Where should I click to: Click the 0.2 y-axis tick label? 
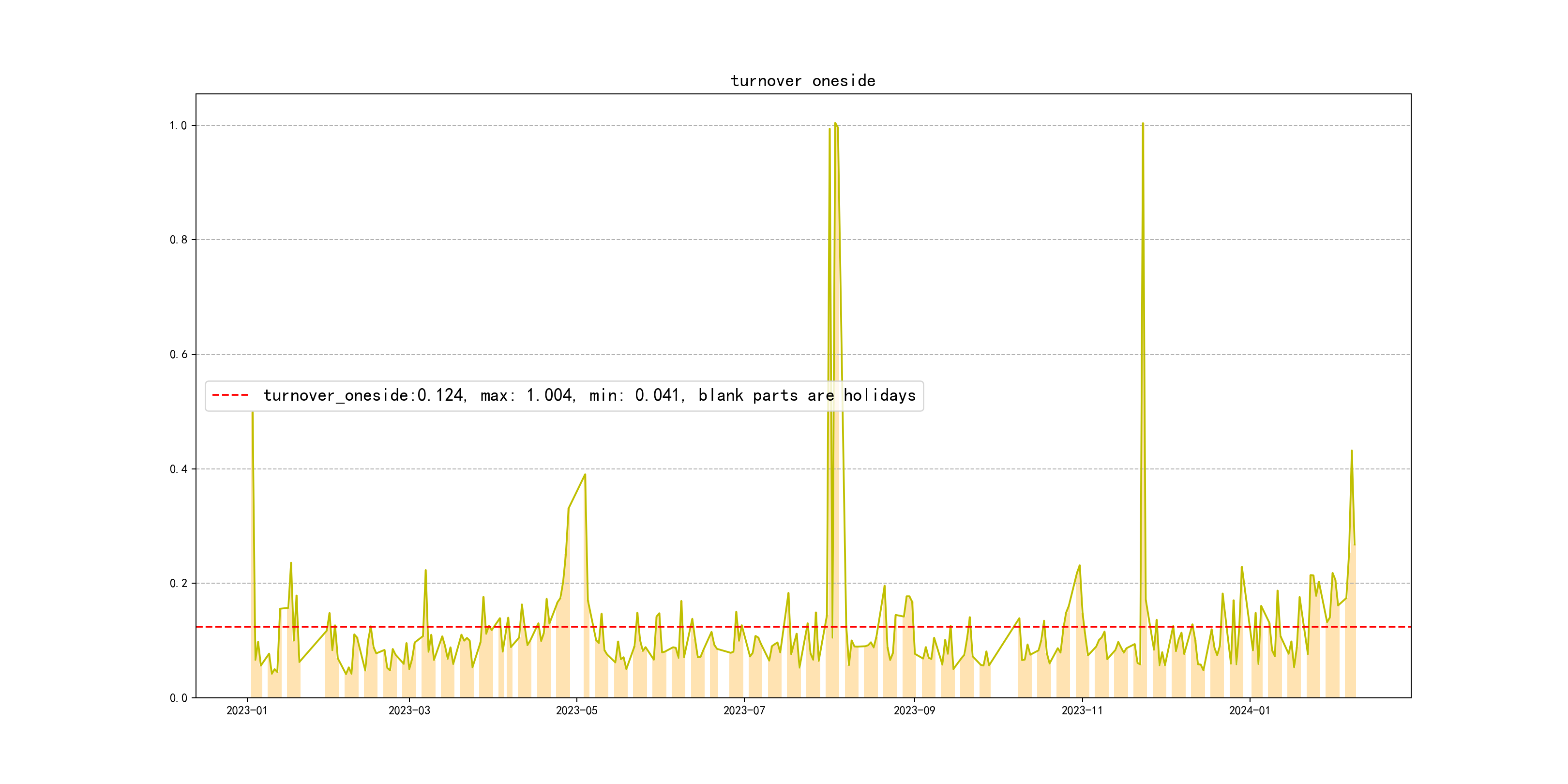click(x=178, y=583)
